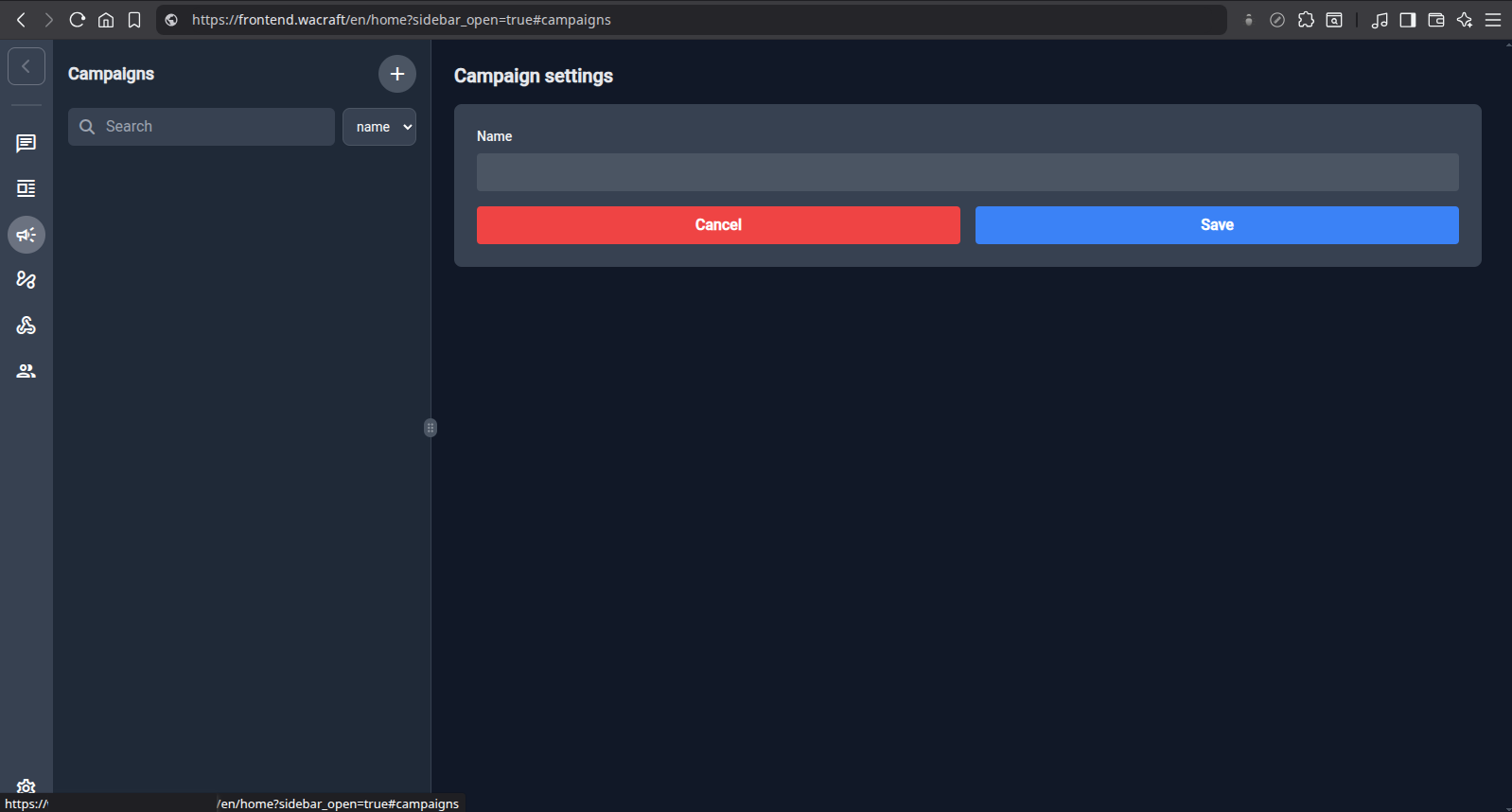The image size is (1512, 812).
Task: Click the search magnifier icon
Action: pos(87,127)
